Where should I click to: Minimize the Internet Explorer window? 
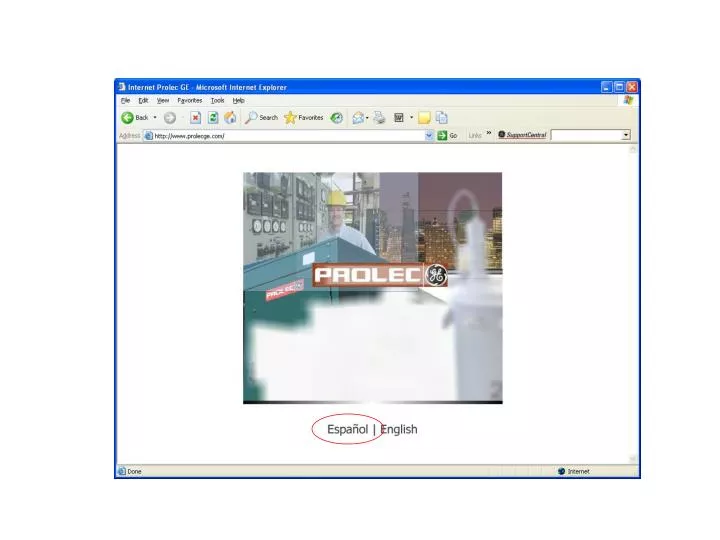click(607, 87)
